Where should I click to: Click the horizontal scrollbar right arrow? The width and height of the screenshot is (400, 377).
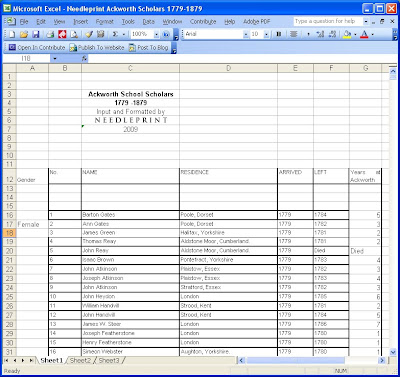click(382, 360)
